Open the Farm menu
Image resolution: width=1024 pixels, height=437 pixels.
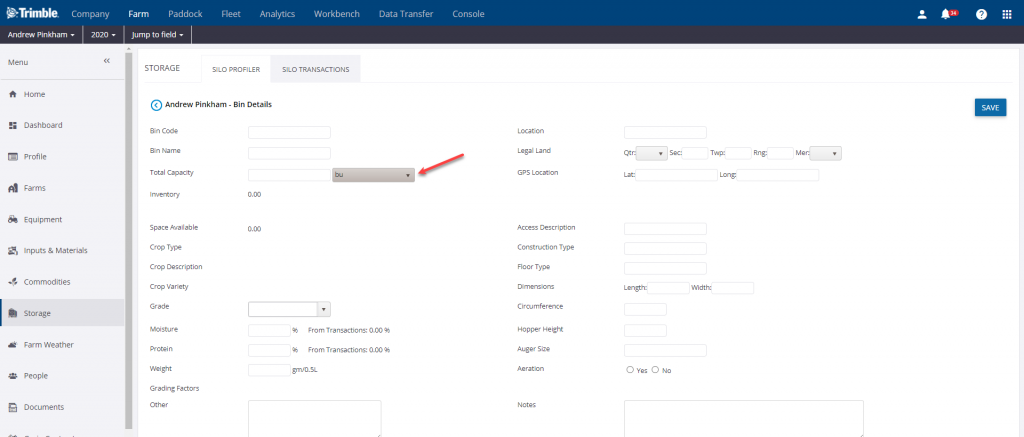(x=138, y=14)
